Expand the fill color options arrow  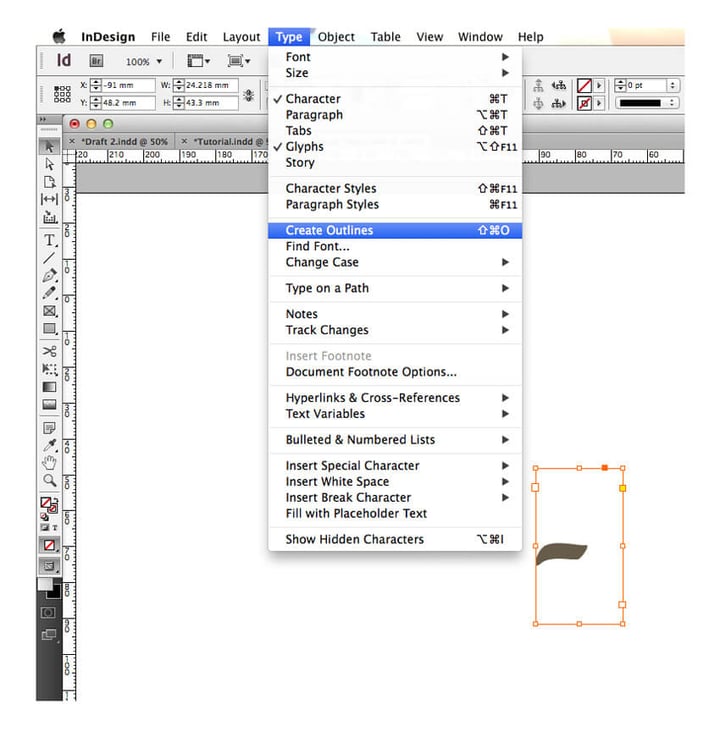[x=599, y=86]
